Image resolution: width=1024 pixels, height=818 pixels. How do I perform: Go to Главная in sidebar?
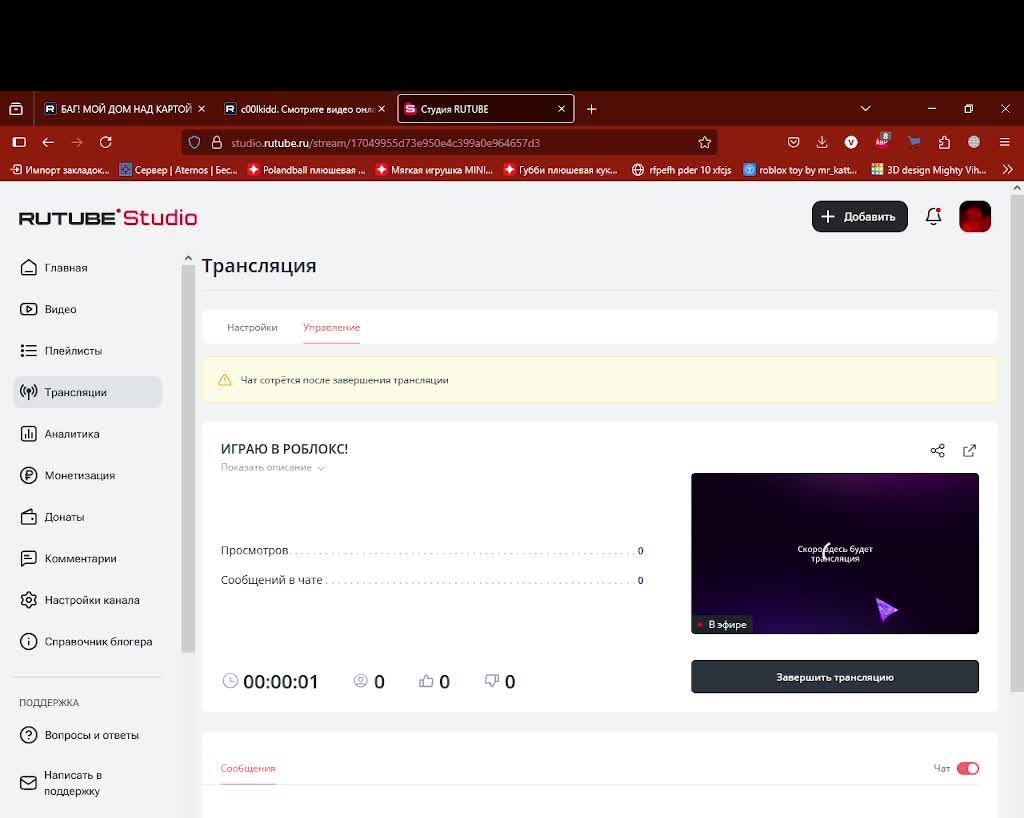pyautogui.click(x=88, y=268)
